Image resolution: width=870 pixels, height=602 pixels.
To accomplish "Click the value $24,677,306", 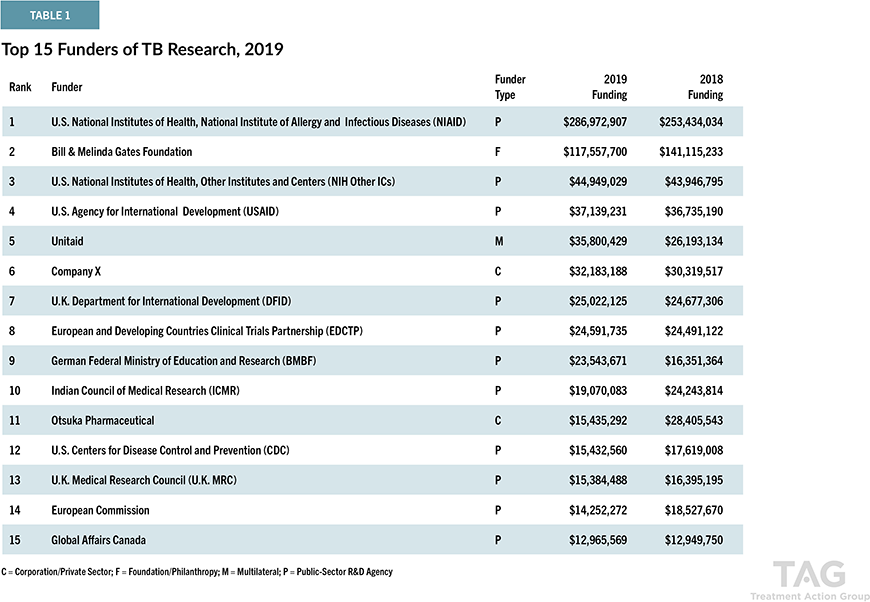I will pos(694,301).
